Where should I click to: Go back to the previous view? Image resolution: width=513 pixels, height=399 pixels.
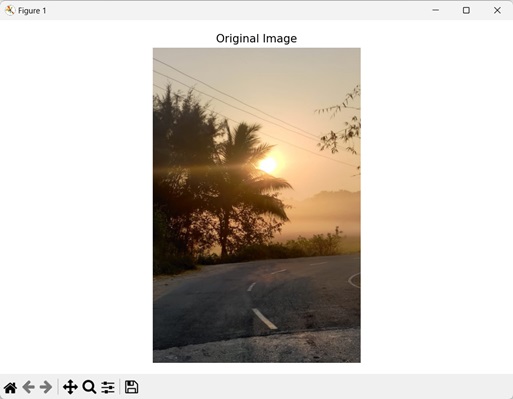(x=29, y=387)
